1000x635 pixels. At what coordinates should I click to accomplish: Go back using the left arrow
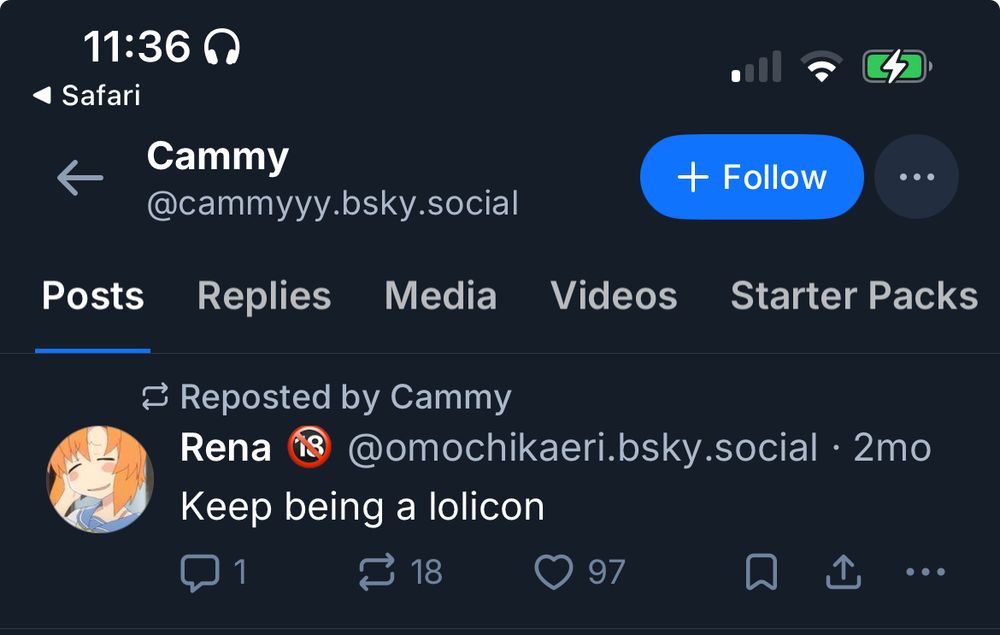[80, 178]
